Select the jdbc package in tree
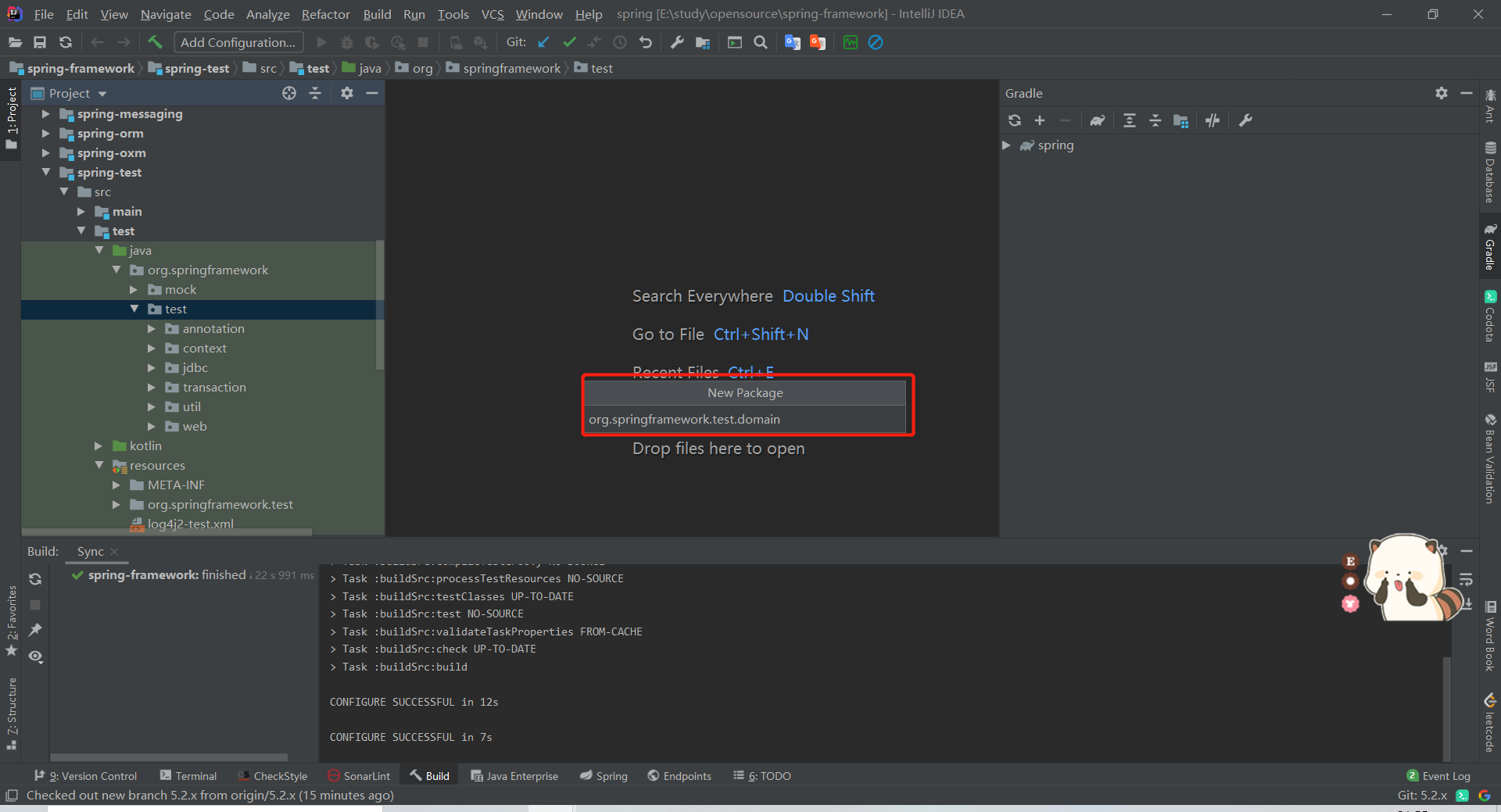Screen dimensions: 1501x812 195,368
